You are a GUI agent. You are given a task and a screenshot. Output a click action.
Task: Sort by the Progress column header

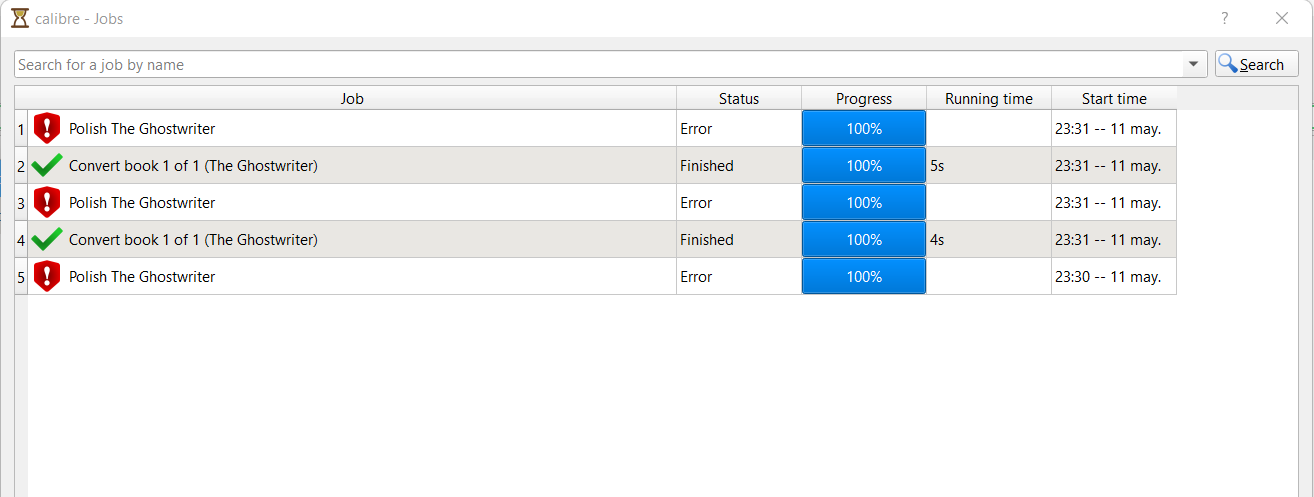864,99
